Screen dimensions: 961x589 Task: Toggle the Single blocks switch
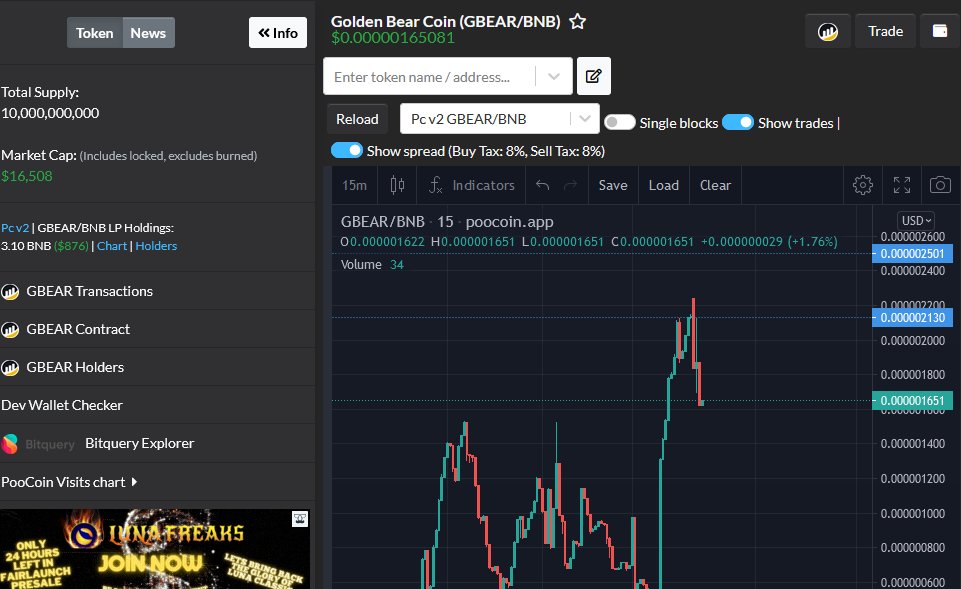[619, 122]
